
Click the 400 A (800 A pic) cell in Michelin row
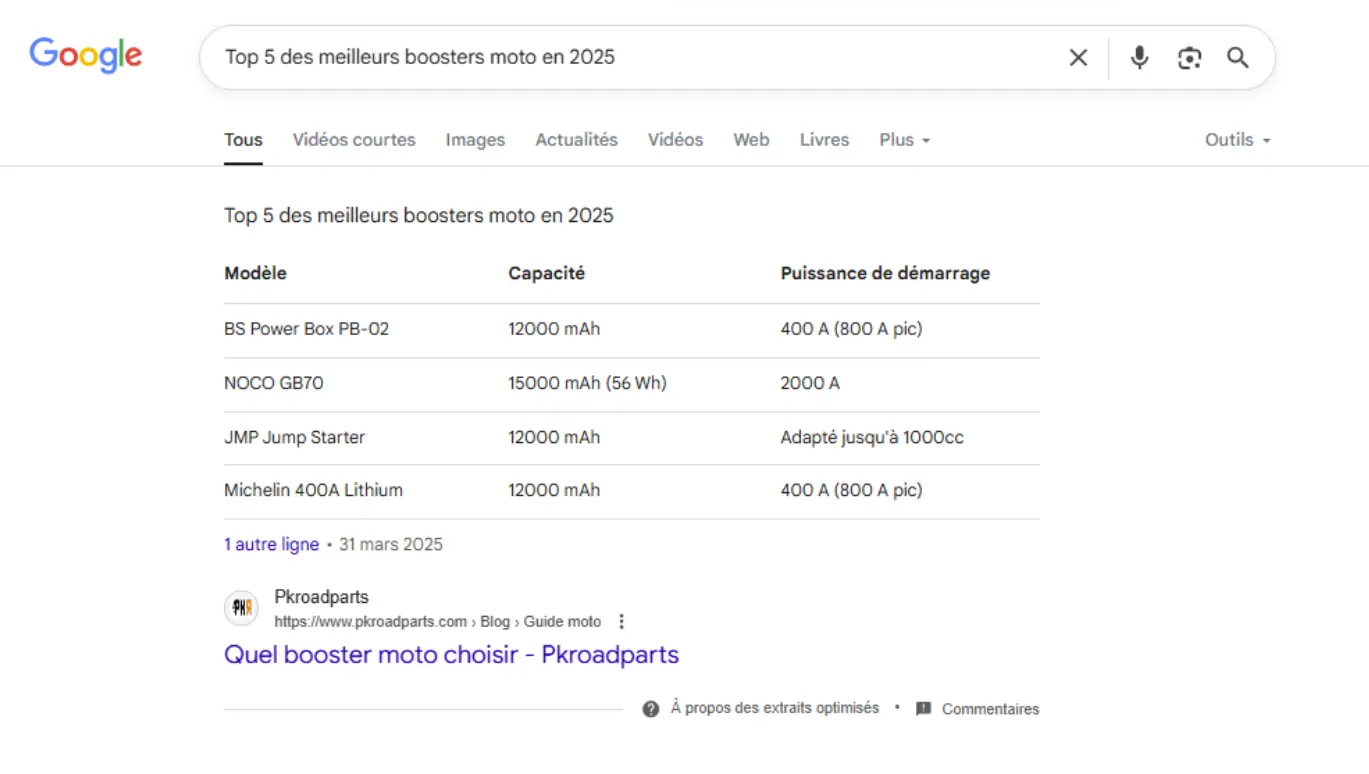[x=851, y=490]
